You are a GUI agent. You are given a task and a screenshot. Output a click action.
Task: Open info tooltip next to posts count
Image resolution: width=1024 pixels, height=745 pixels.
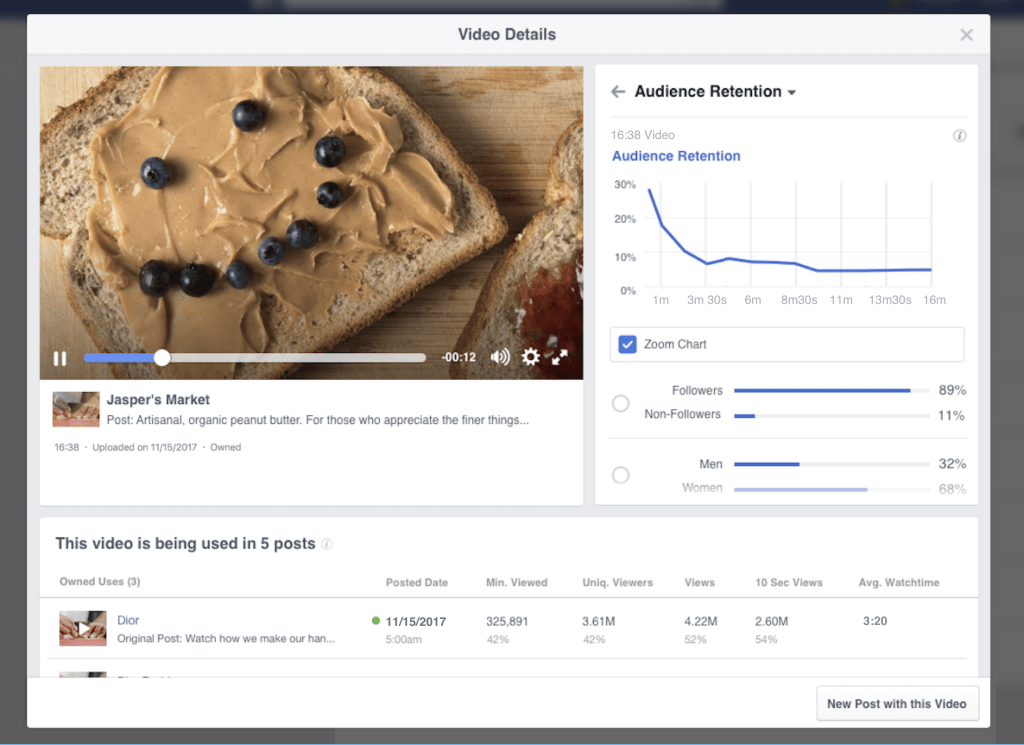(x=329, y=543)
